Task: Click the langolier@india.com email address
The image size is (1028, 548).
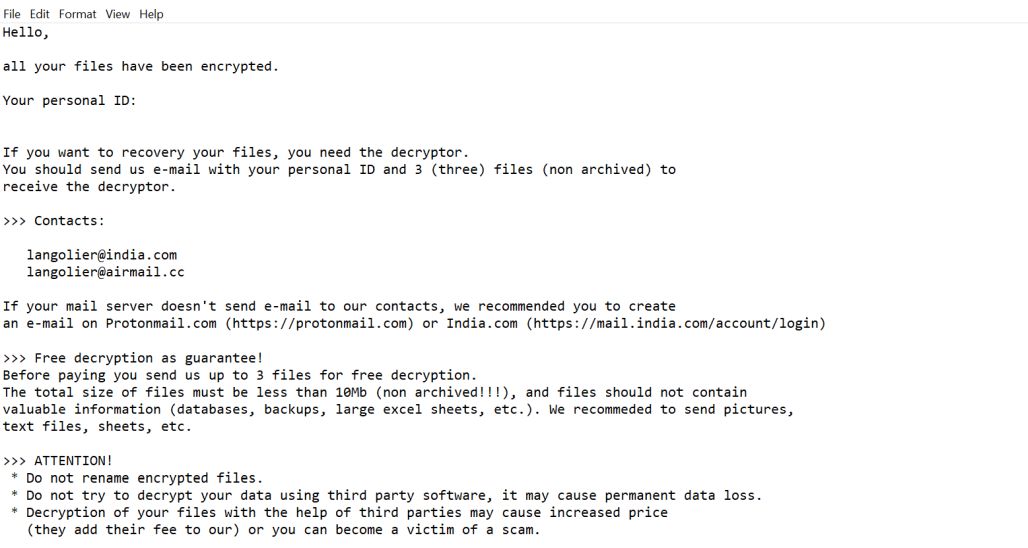Action: click(x=101, y=255)
